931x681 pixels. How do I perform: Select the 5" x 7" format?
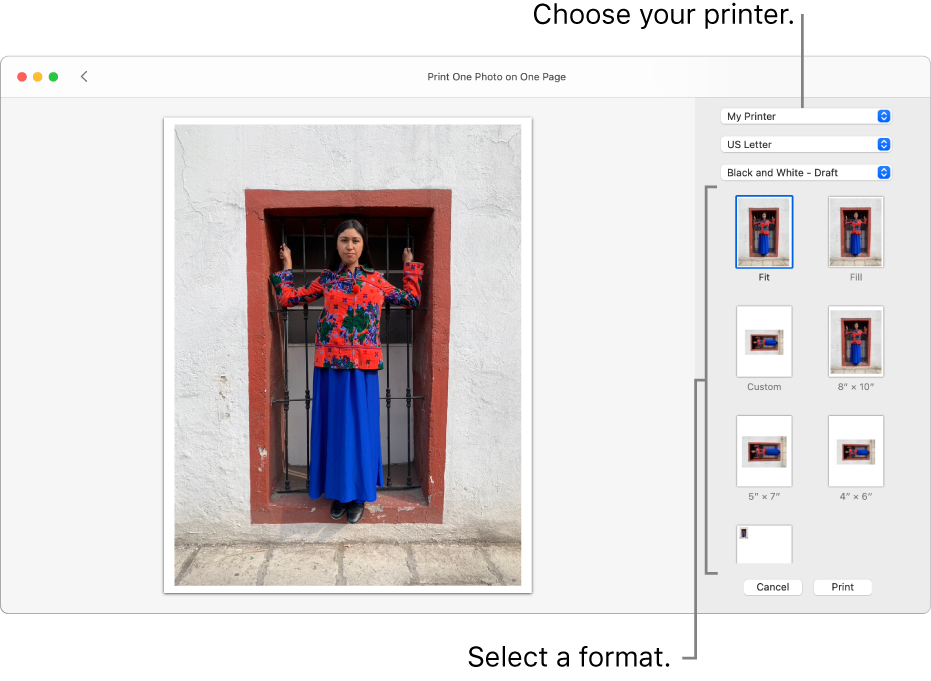click(x=764, y=451)
